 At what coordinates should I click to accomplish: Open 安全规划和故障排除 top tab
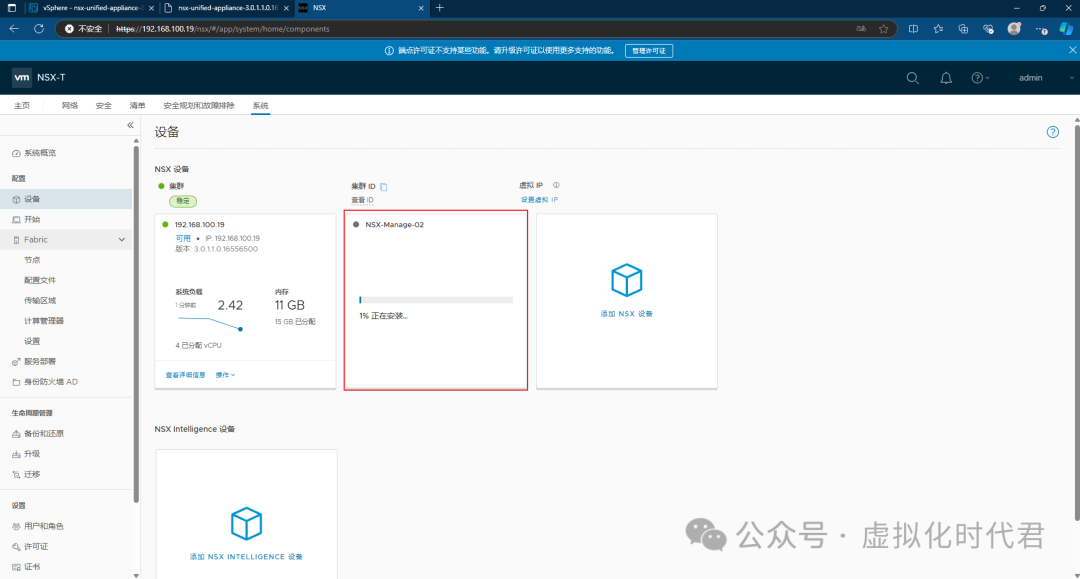coord(198,105)
